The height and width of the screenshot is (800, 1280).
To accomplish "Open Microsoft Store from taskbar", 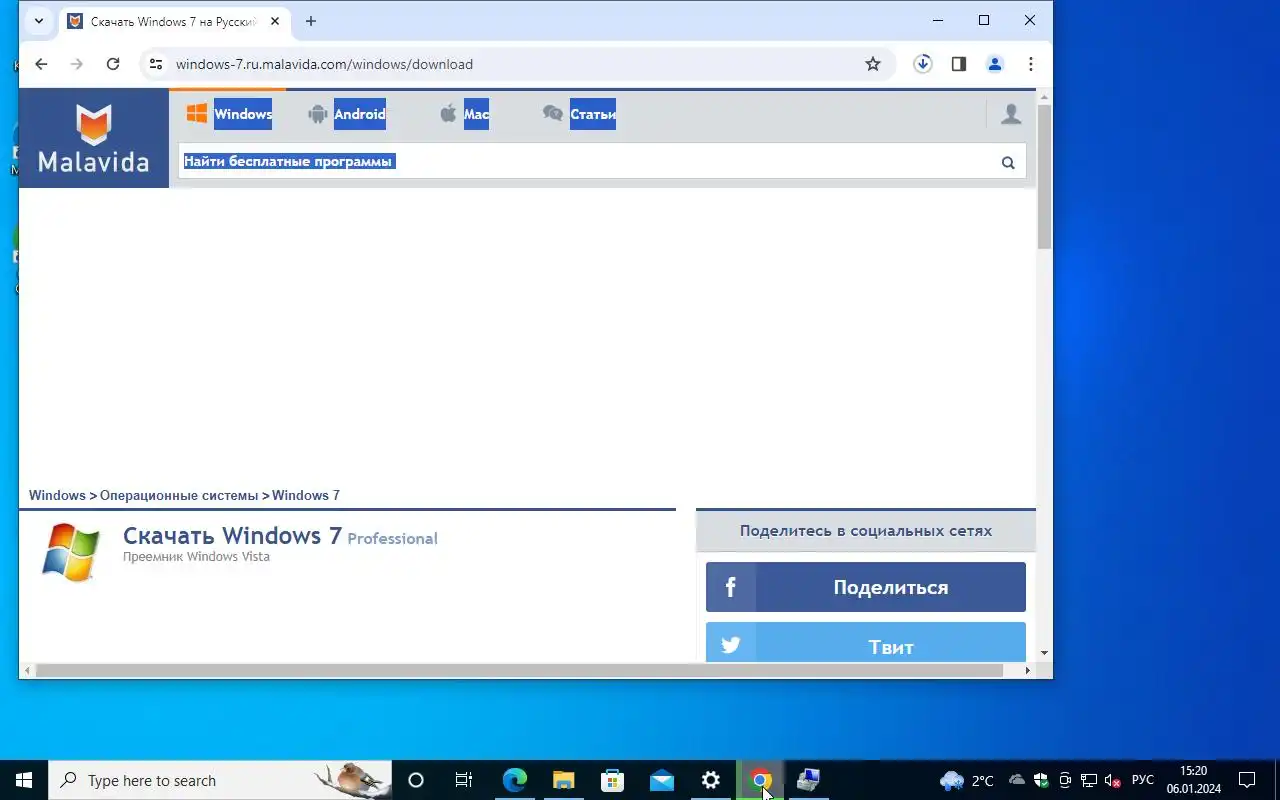I will click(612, 780).
